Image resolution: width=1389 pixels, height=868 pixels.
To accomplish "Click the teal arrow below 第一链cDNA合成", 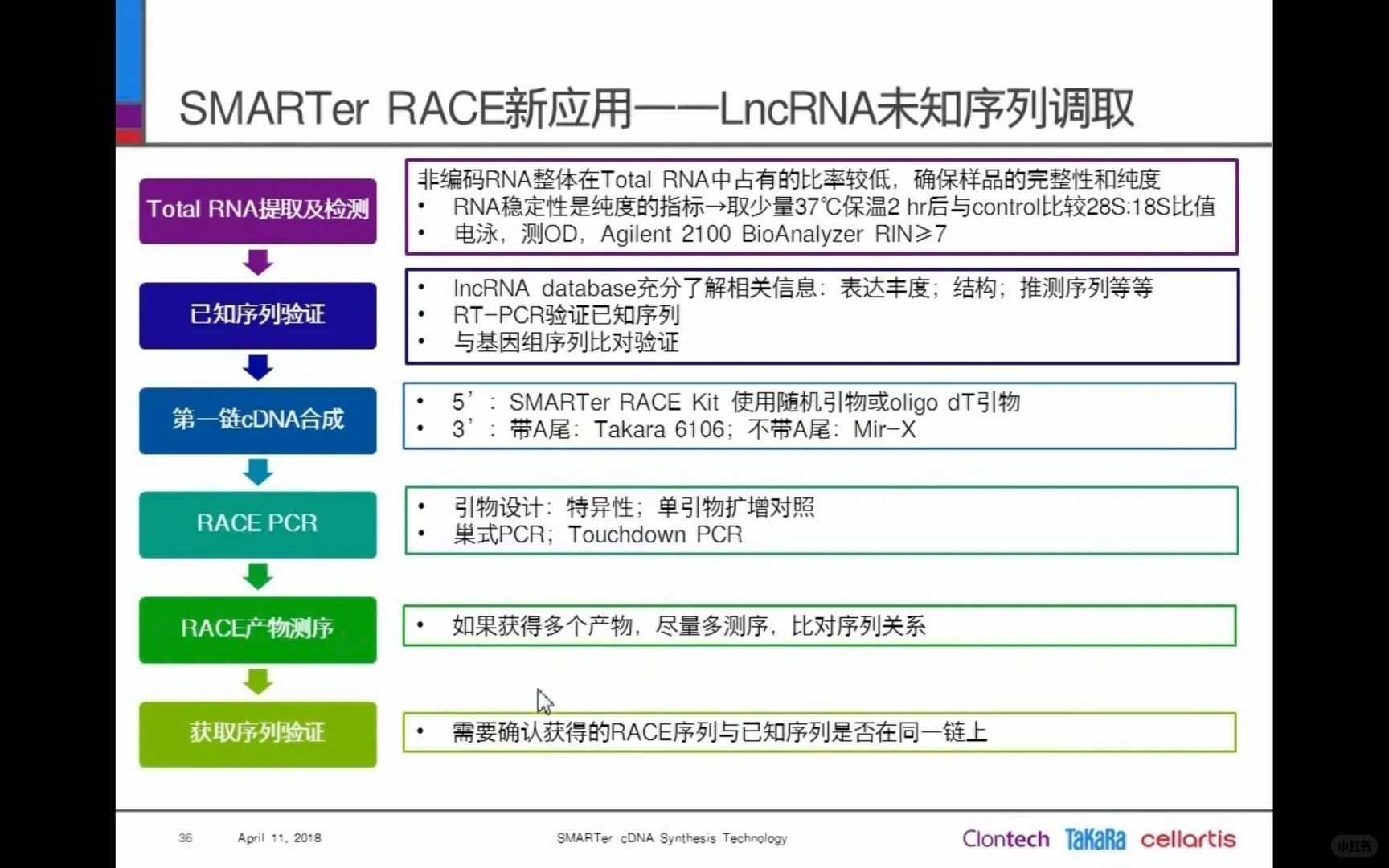I will [257, 472].
